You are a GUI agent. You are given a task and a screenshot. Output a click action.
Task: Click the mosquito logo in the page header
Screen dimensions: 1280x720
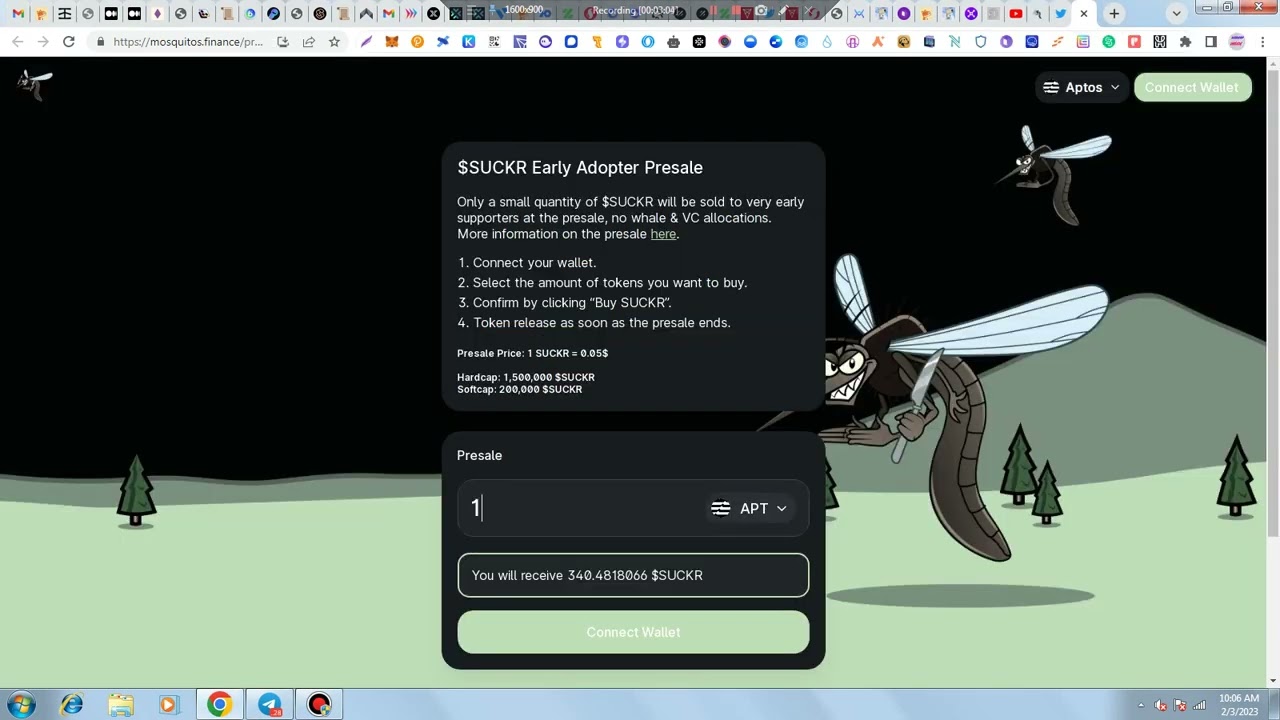pyautogui.click(x=34, y=84)
